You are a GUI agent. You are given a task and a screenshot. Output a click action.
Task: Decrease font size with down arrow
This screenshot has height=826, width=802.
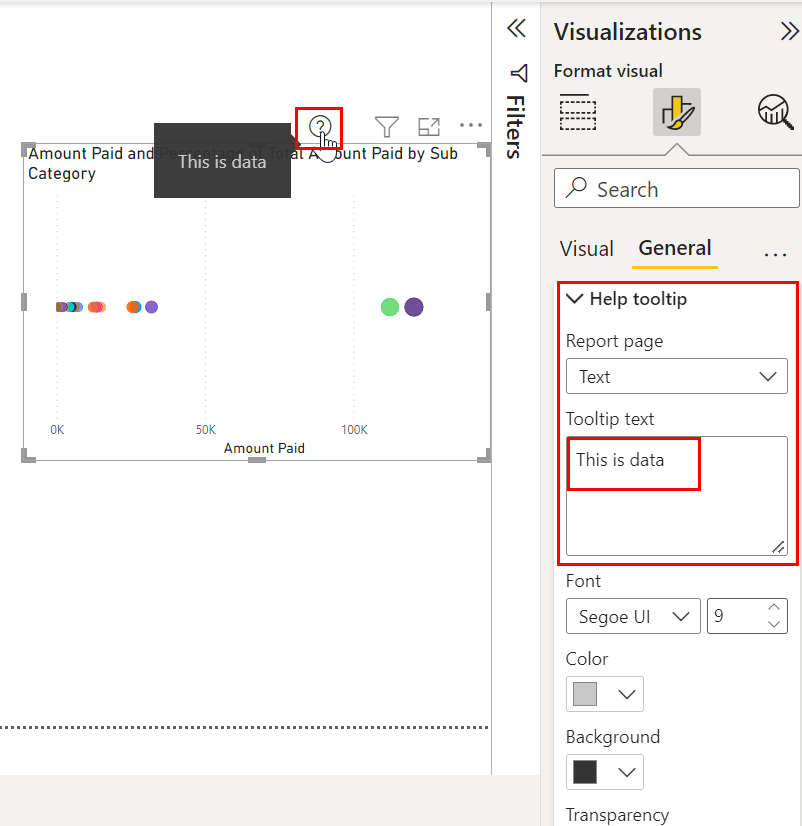tap(774, 624)
